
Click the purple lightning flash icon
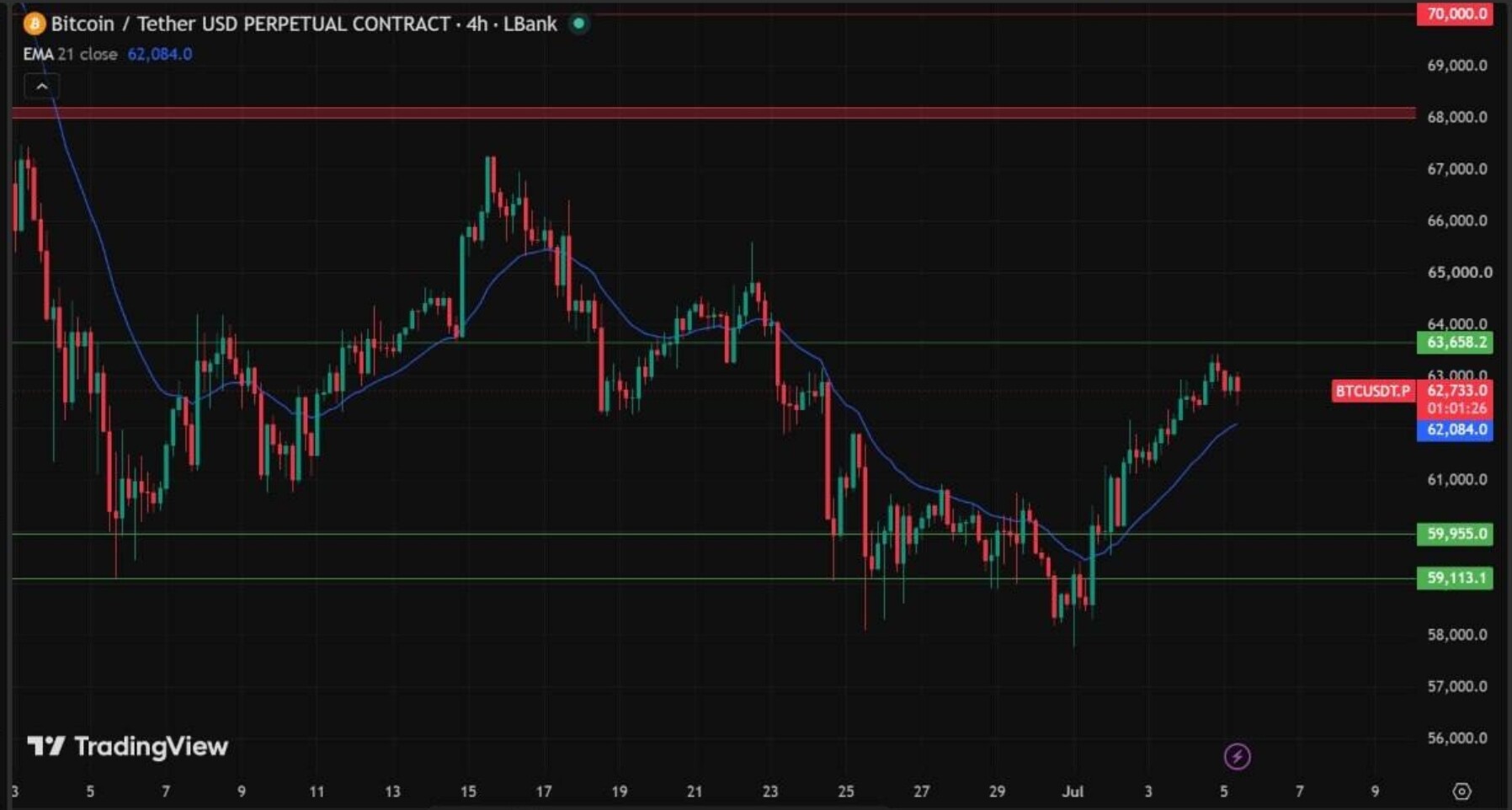(x=1237, y=756)
